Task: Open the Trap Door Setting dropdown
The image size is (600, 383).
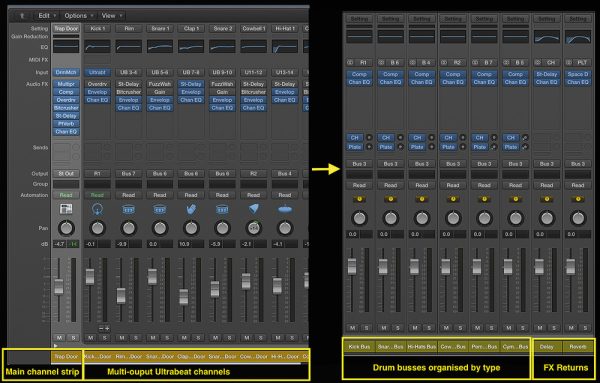Action: pyautogui.click(x=66, y=28)
